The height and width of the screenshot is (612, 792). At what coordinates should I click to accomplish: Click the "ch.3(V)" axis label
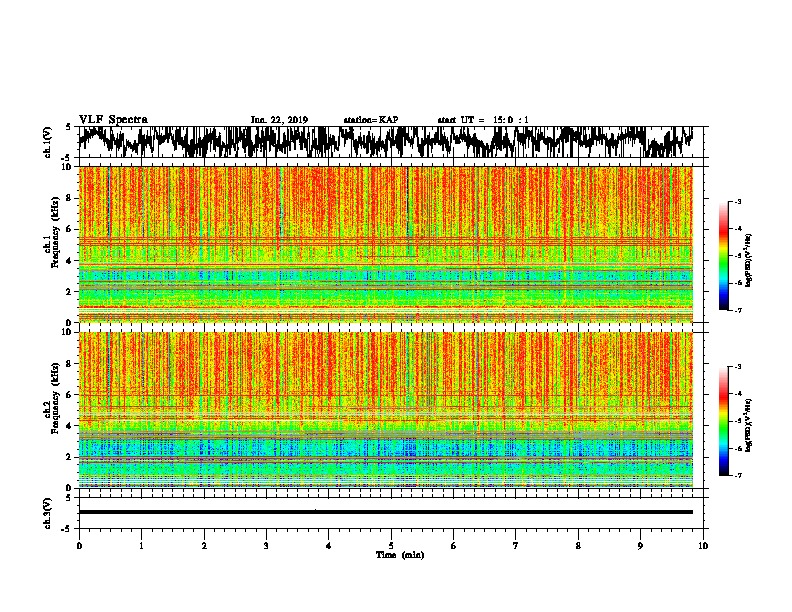(x=48, y=513)
